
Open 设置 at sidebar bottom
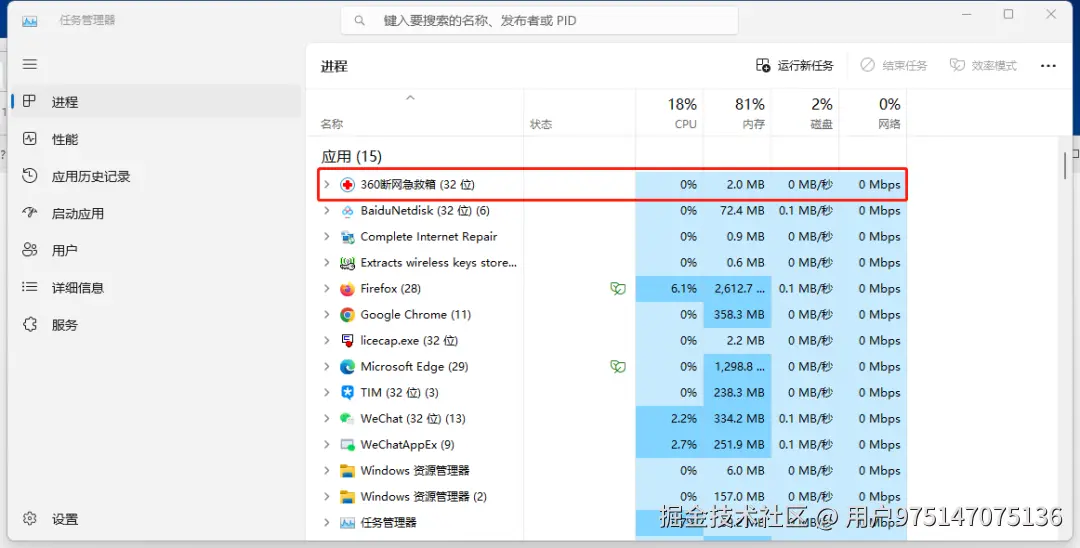(x=156, y=519)
